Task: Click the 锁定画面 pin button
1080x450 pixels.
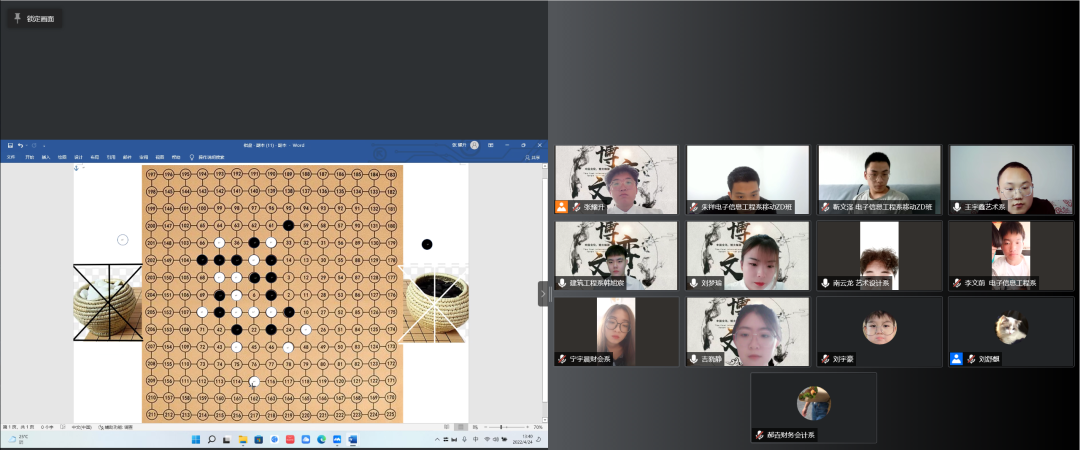Action: tap(34, 19)
